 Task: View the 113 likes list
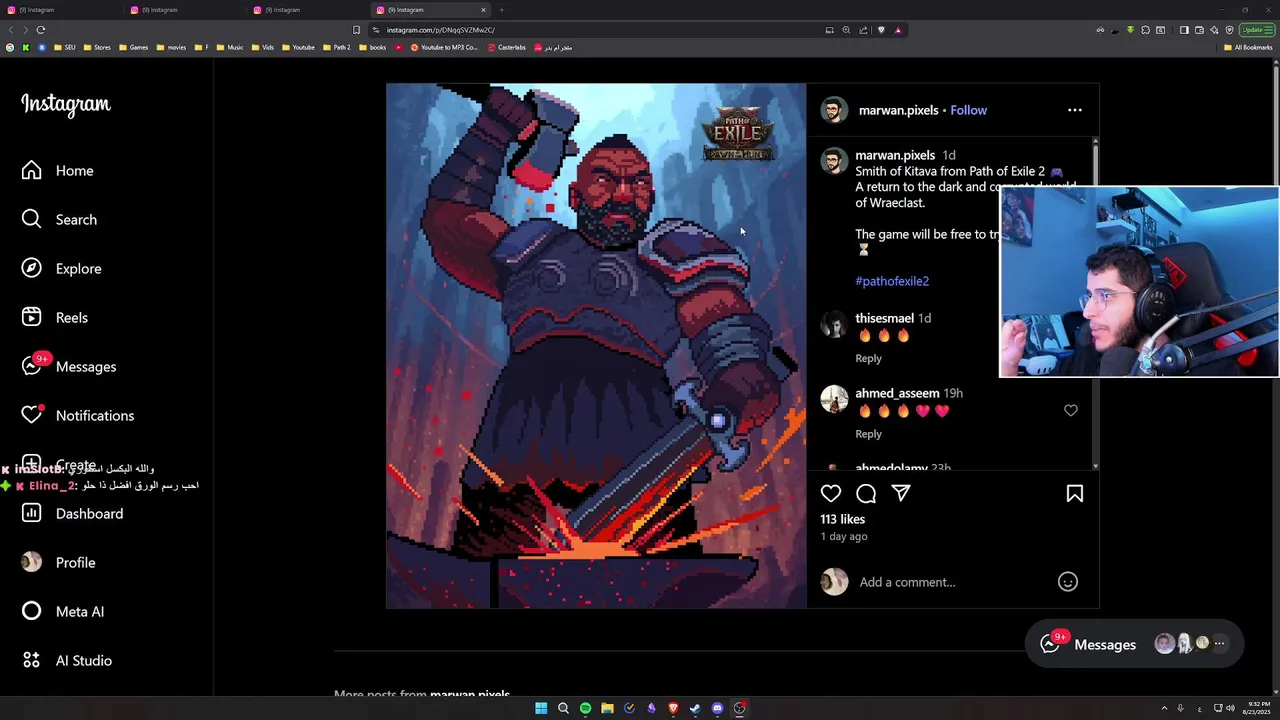point(842,519)
